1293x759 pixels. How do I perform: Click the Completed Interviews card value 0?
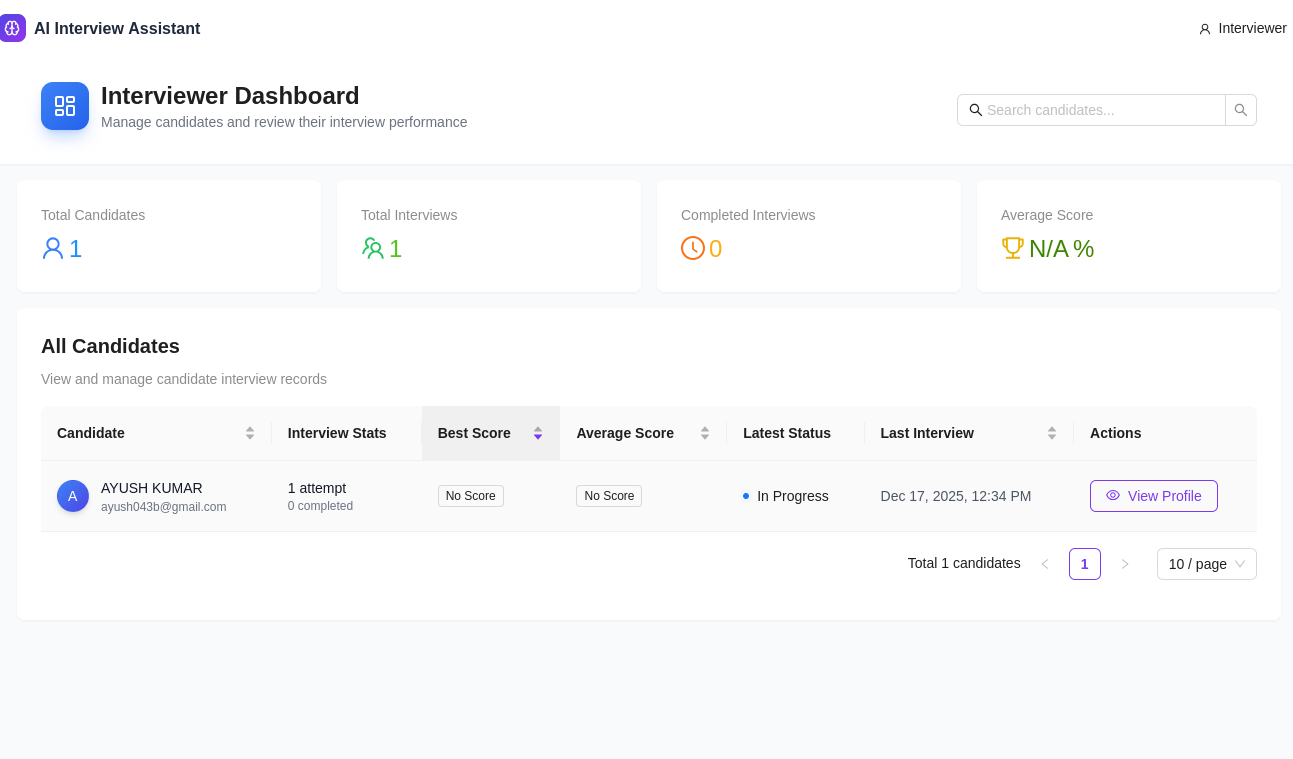716,248
